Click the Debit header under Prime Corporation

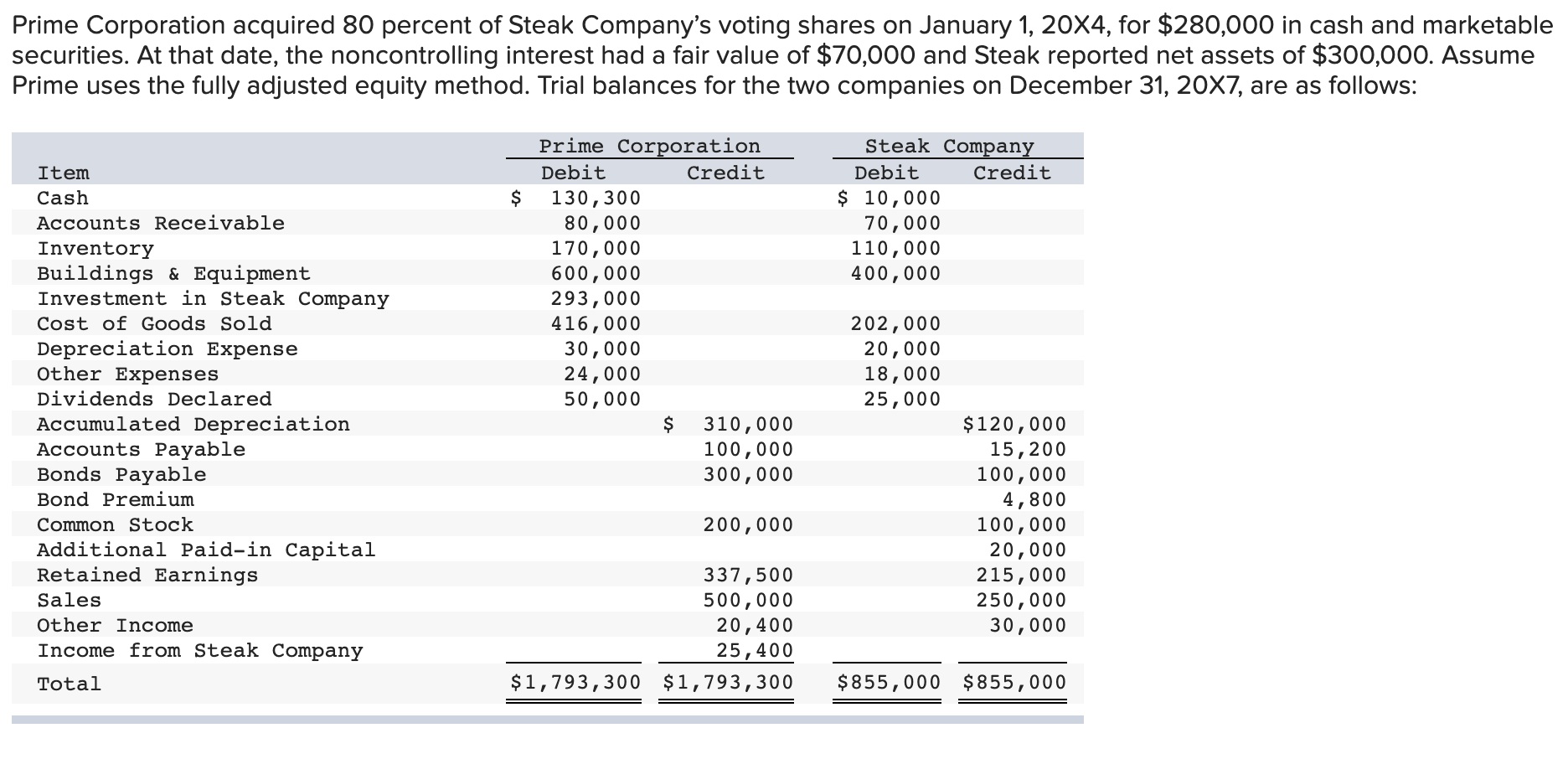pyautogui.click(x=573, y=173)
